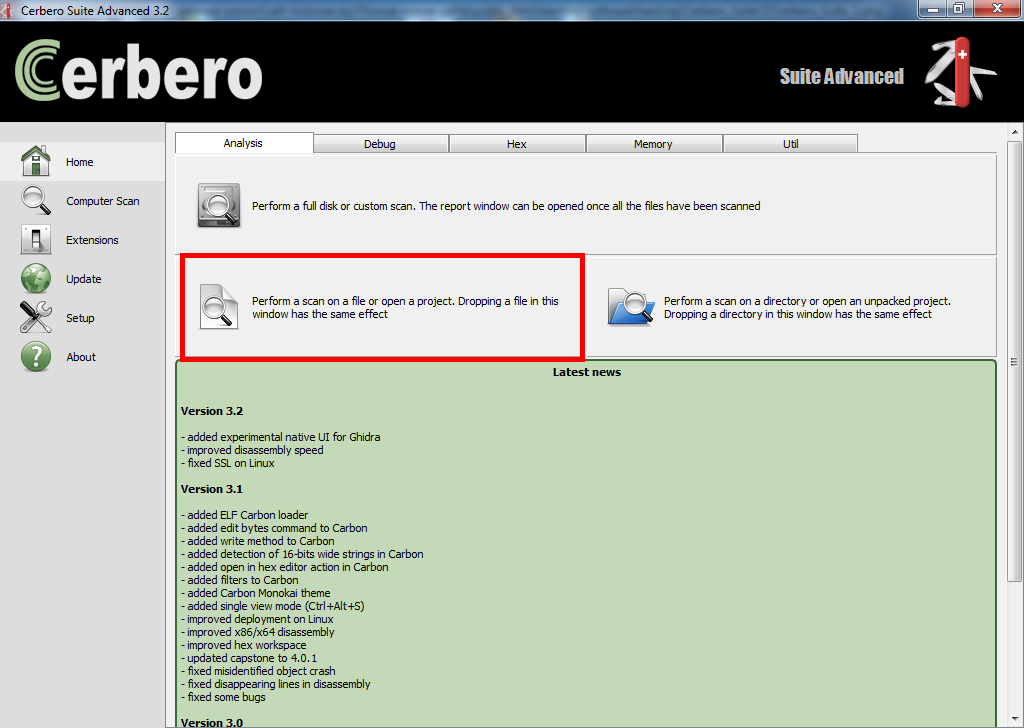Open the Hex tab
1024x728 pixels.
516,144
